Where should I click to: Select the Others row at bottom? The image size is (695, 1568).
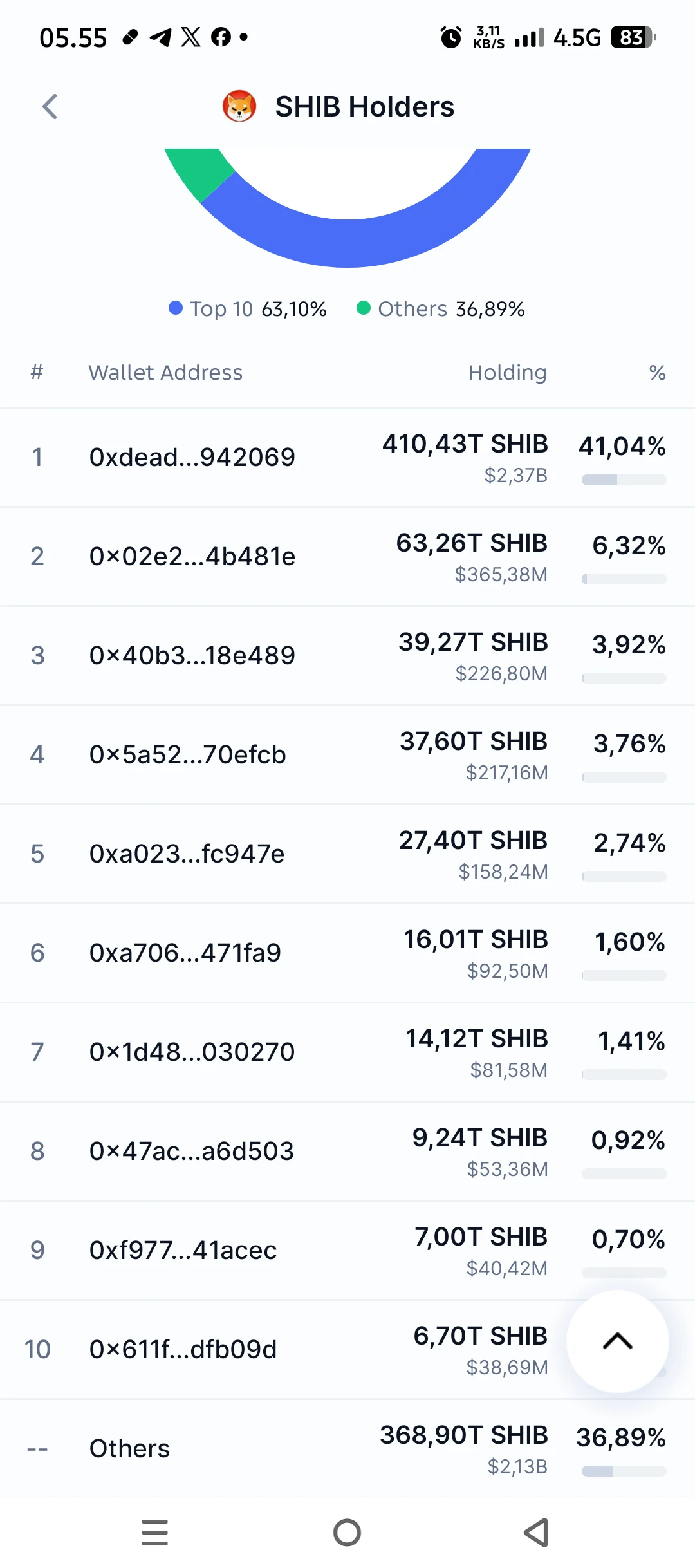click(347, 1449)
